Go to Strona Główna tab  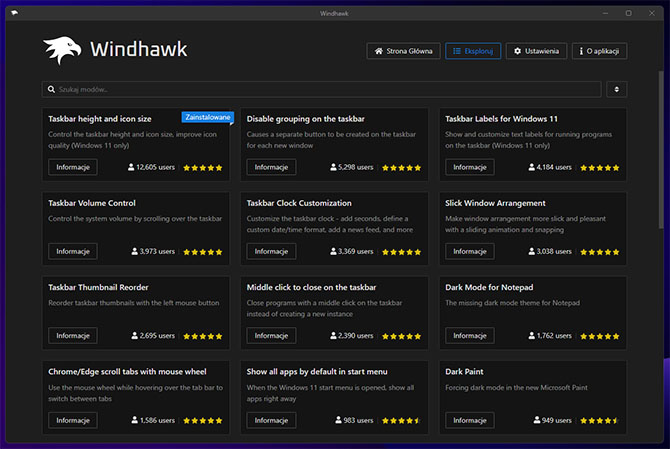click(403, 51)
